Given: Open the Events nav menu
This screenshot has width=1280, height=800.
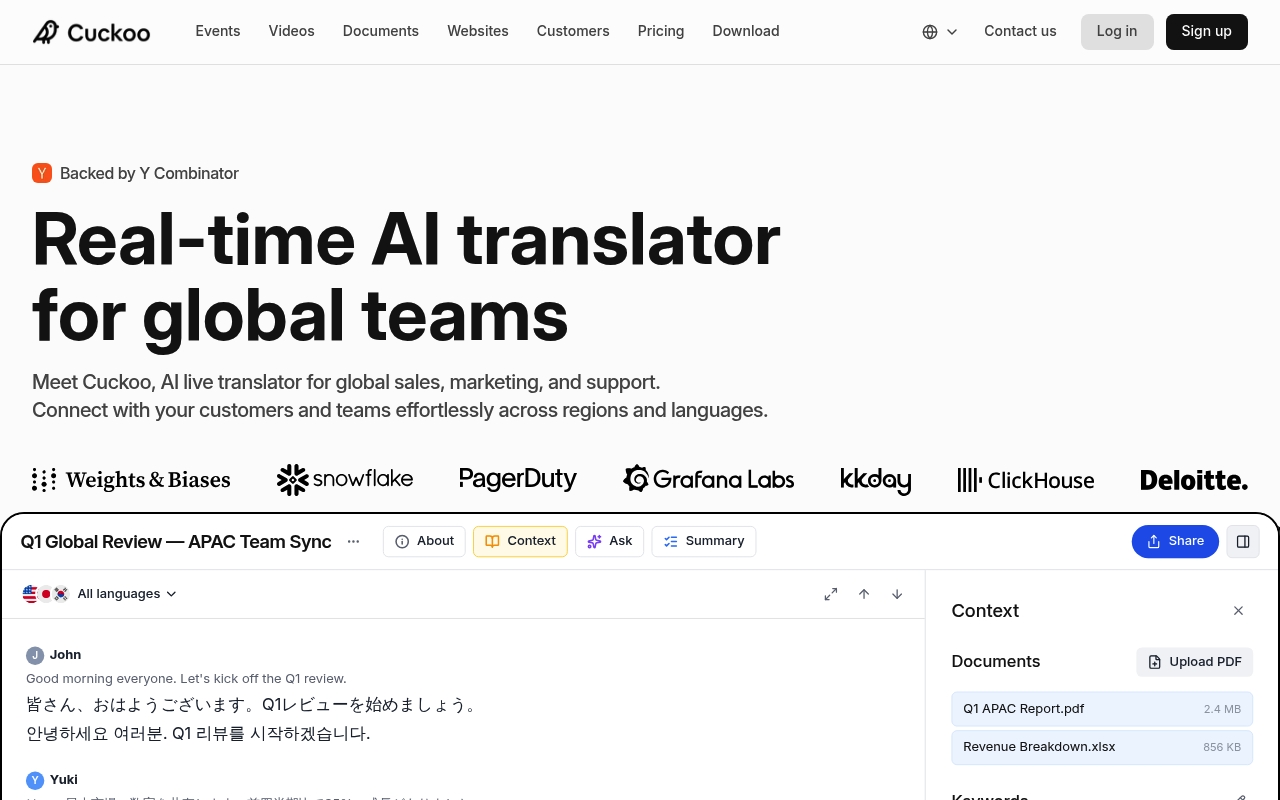Looking at the screenshot, I should (218, 31).
